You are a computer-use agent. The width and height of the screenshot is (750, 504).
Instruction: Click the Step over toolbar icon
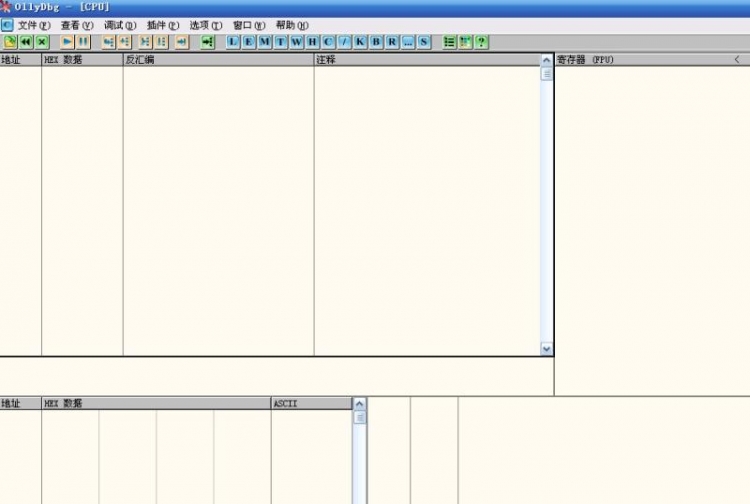pos(124,42)
